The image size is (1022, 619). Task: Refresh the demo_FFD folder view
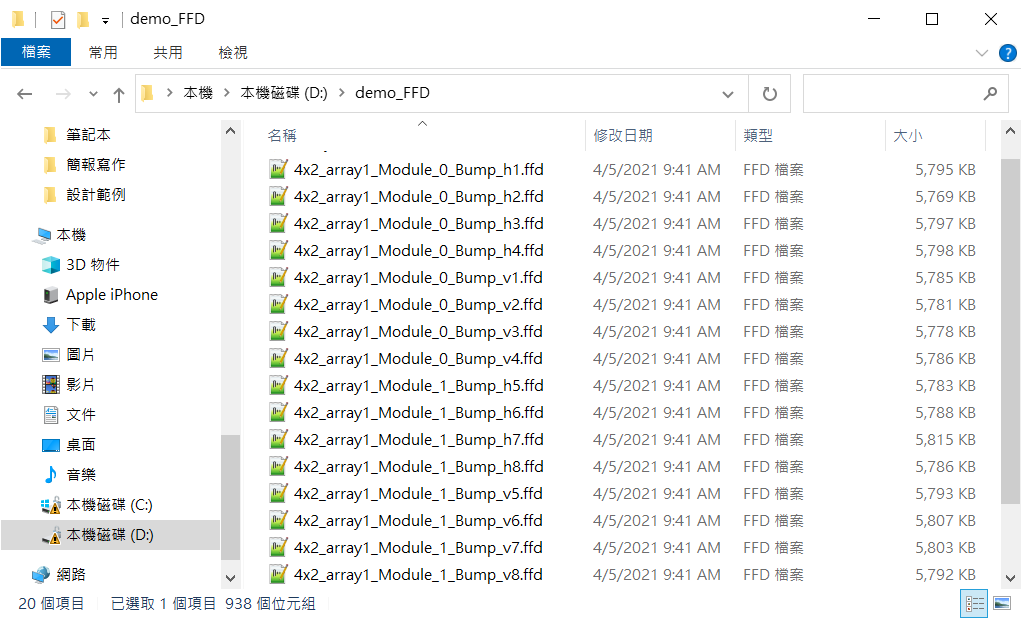coord(769,94)
